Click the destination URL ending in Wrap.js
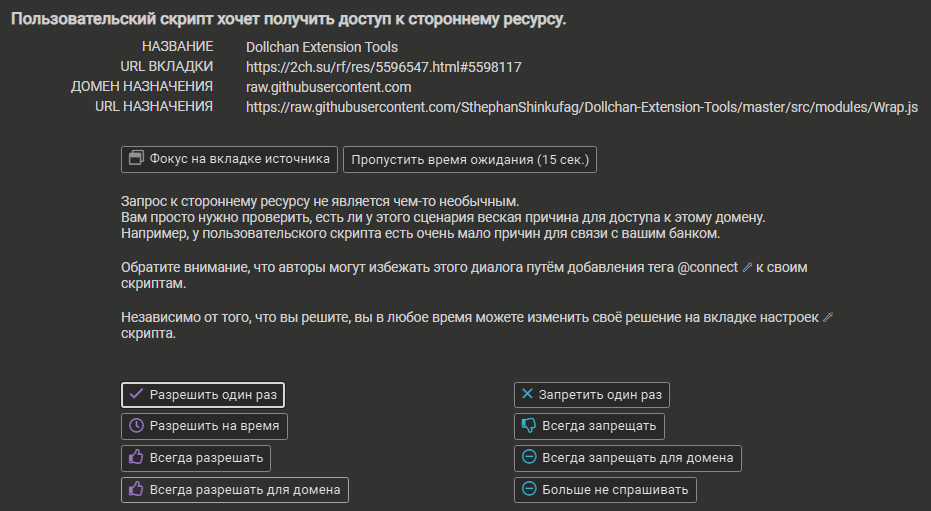 581,106
